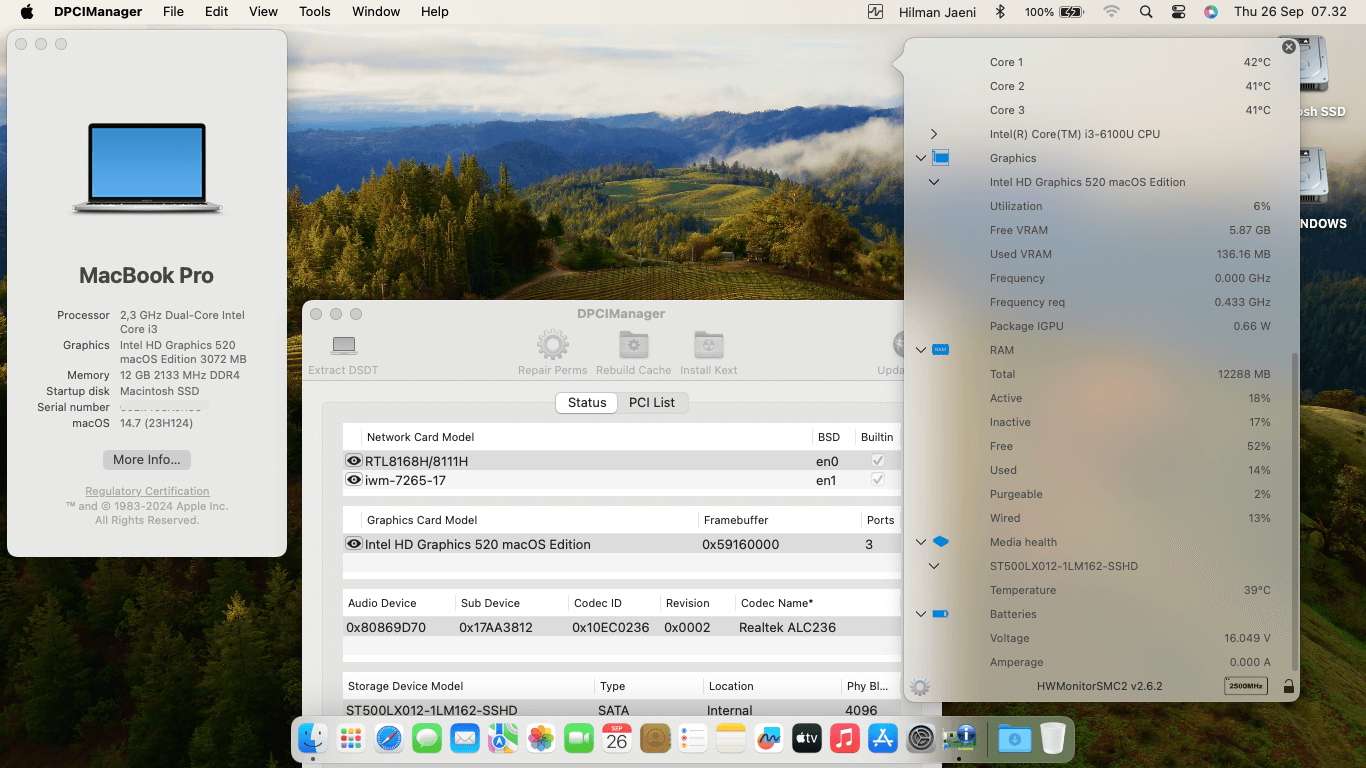Open Freeform from the dock
Image resolution: width=1366 pixels, height=768 pixels.
769,739
